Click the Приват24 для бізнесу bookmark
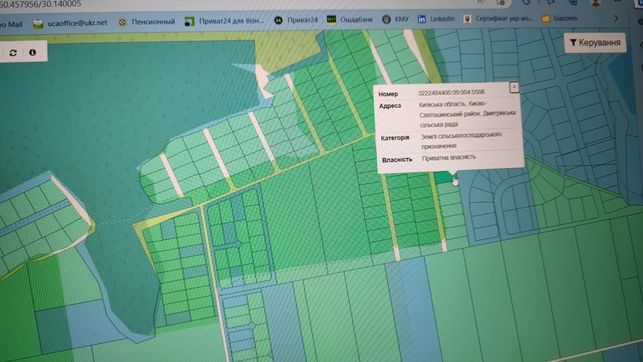 tap(224, 21)
